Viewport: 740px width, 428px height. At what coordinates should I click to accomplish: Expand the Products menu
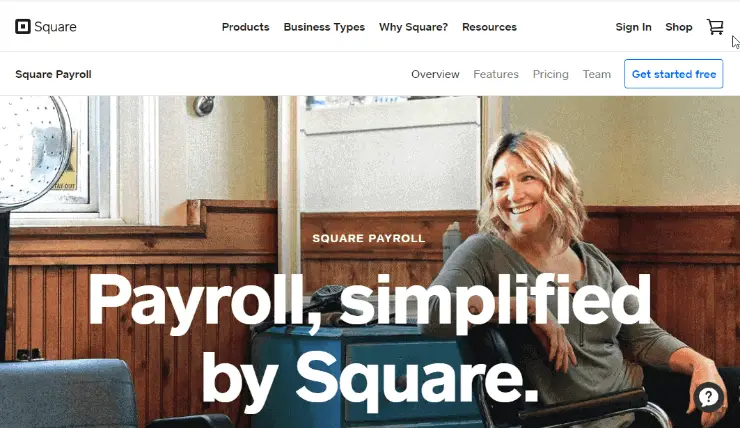pos(245,27)
